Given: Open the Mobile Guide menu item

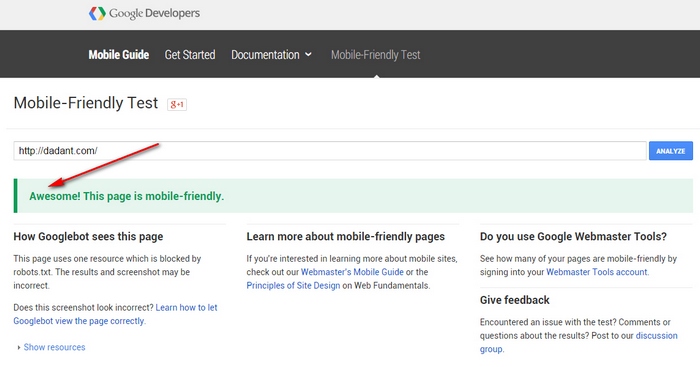Looking at the screenshot, I should pos(119,55).
